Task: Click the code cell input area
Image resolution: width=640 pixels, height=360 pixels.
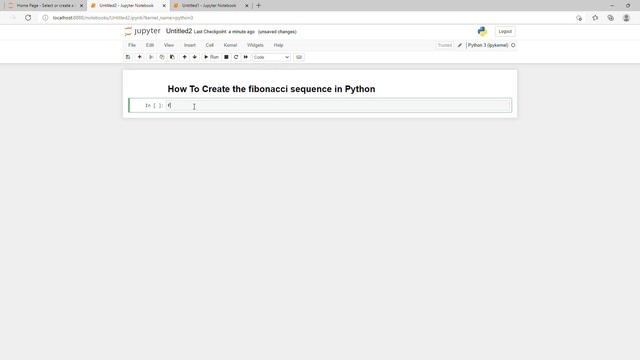Action: [338, 105]
